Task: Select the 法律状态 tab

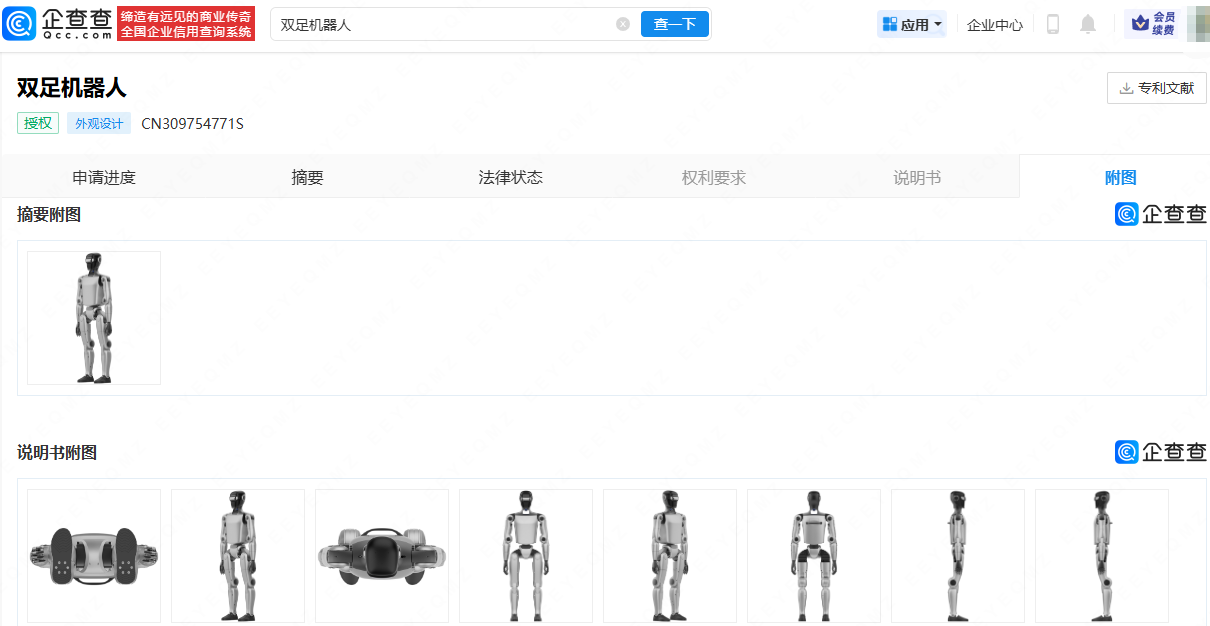Action: pyautogui.click(x=510, y=178)
